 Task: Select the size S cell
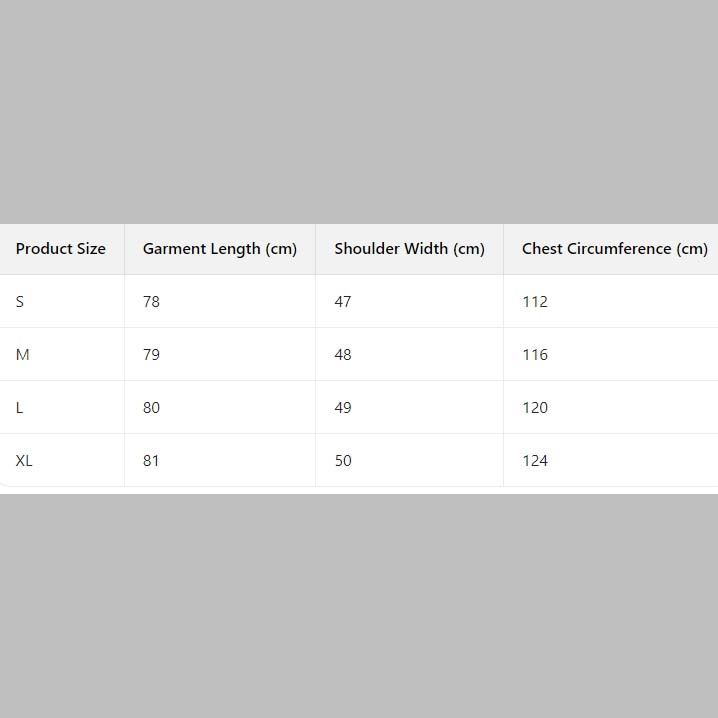coord(20,302)
